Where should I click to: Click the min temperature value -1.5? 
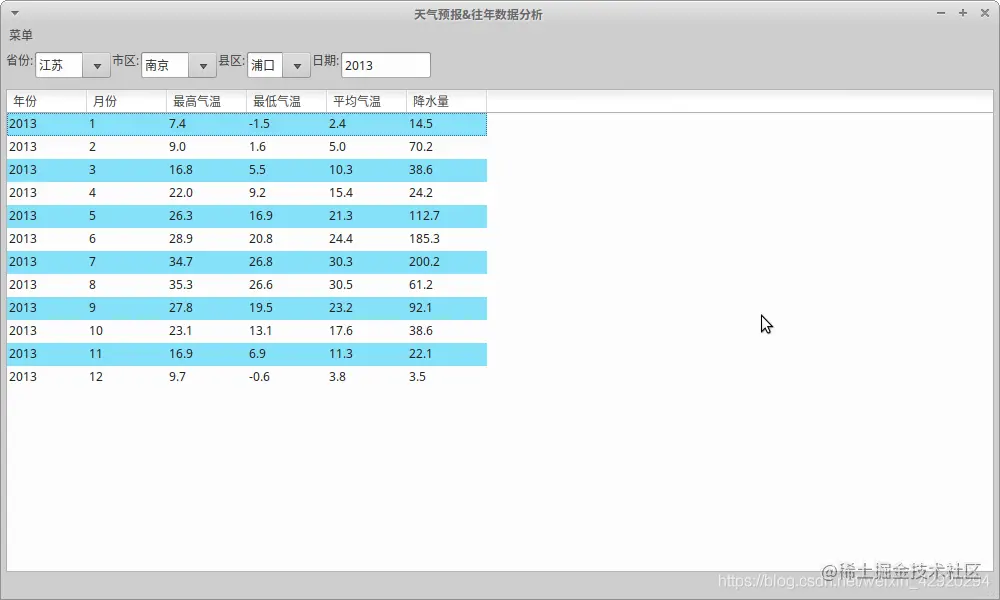click(260, 124)
